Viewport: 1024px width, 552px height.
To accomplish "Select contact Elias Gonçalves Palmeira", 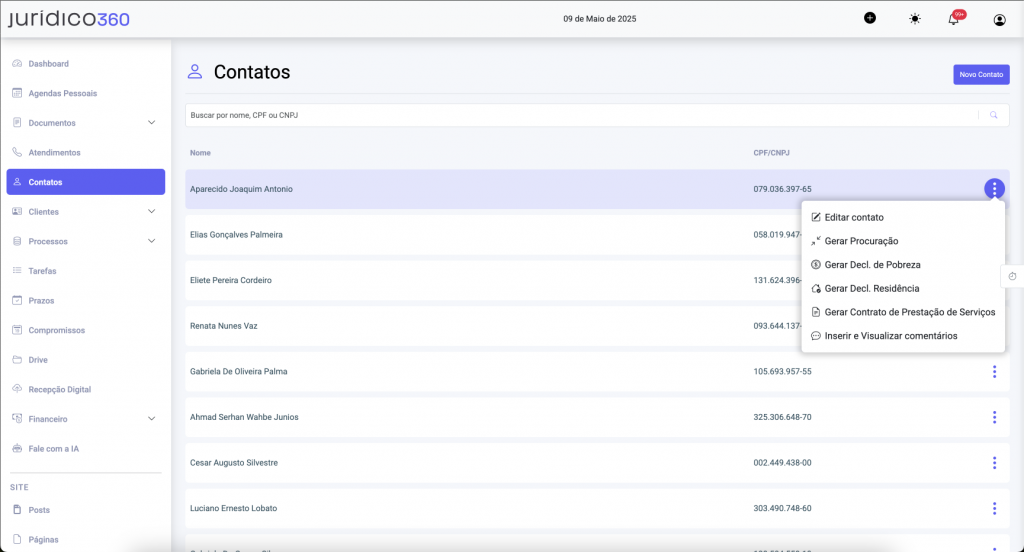I will pos(236,235).
